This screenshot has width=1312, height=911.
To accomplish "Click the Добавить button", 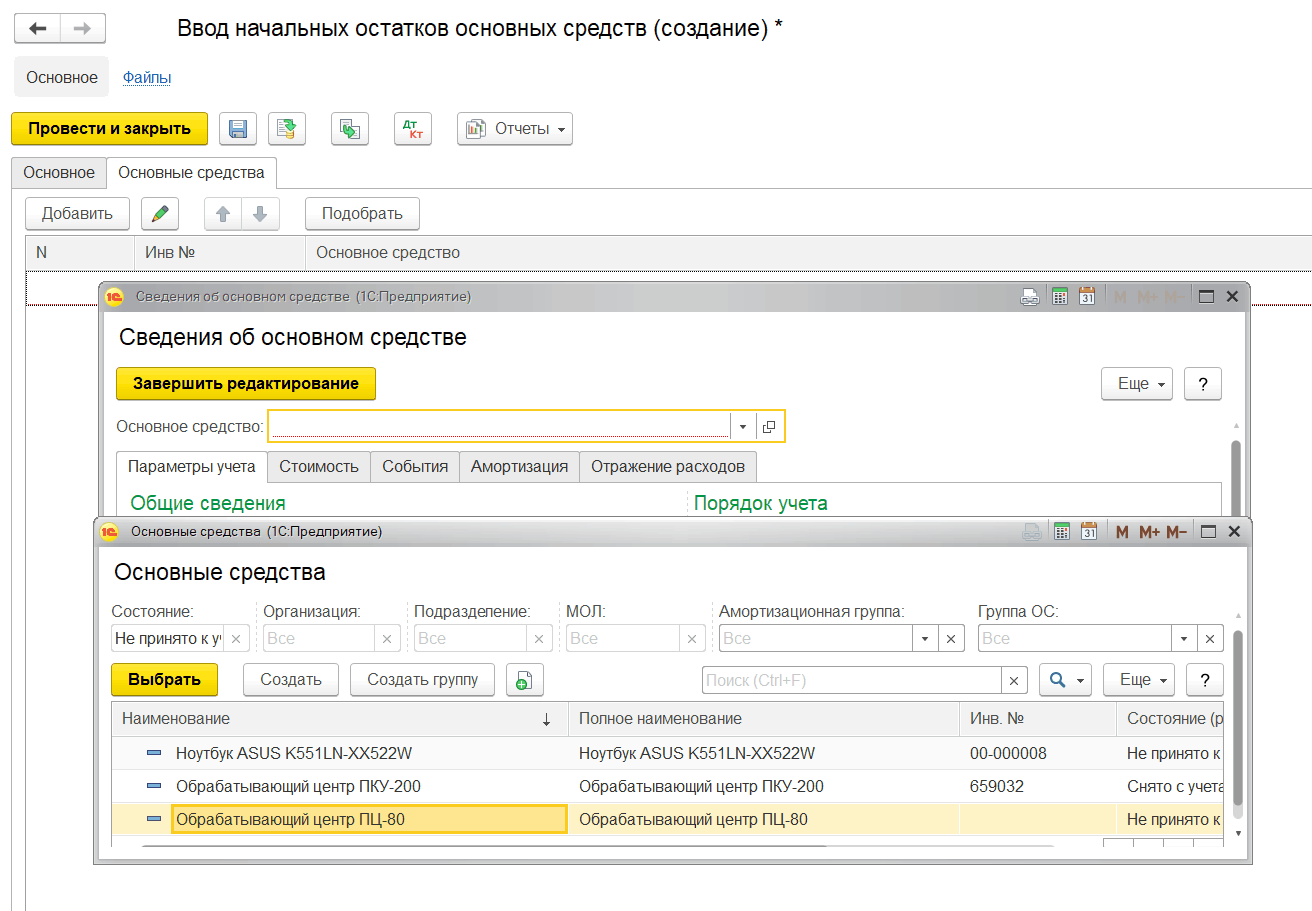I will (77, 213).
